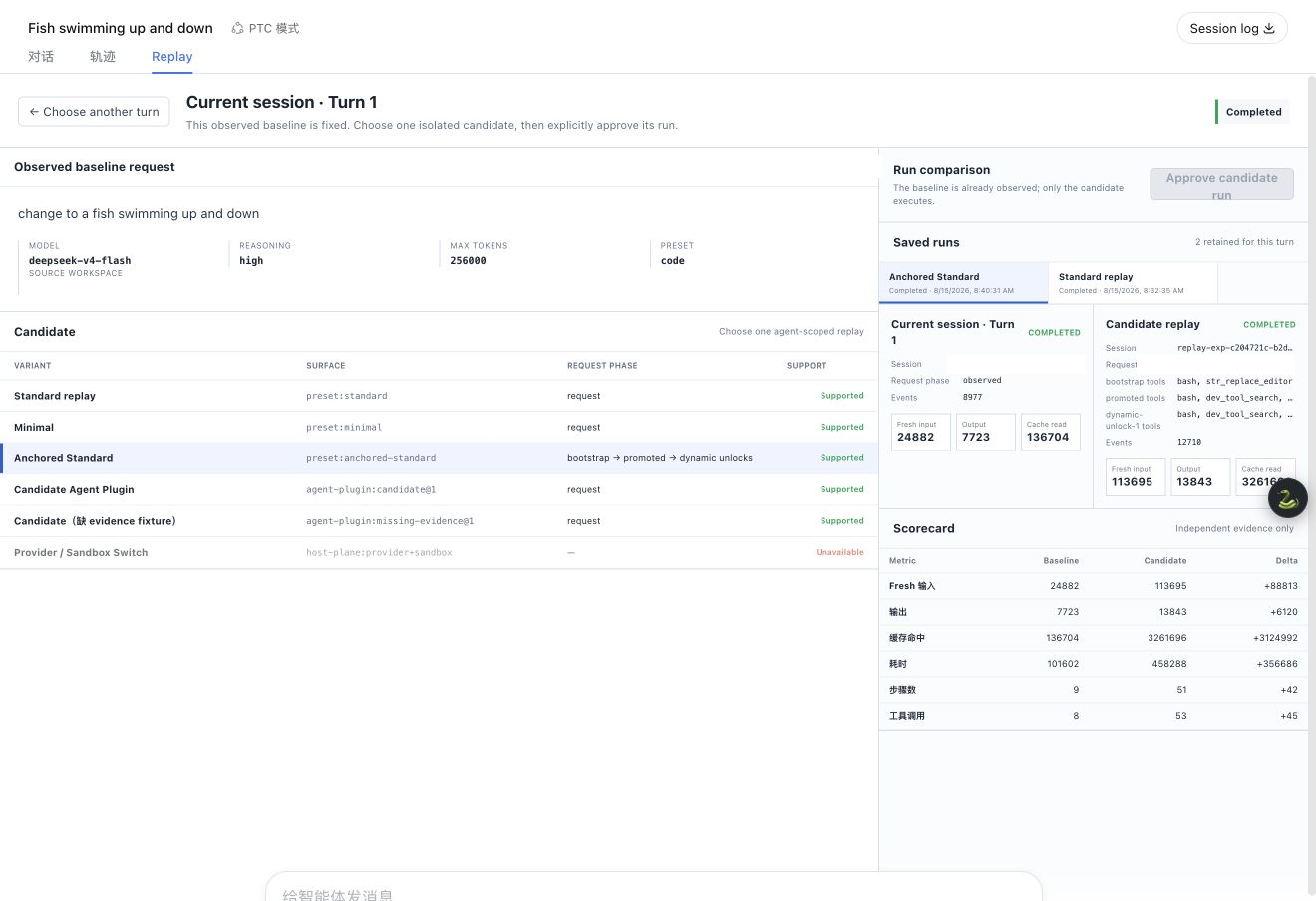
Task: Click the back arrow in Choose another turn
Action: [34, 112]
